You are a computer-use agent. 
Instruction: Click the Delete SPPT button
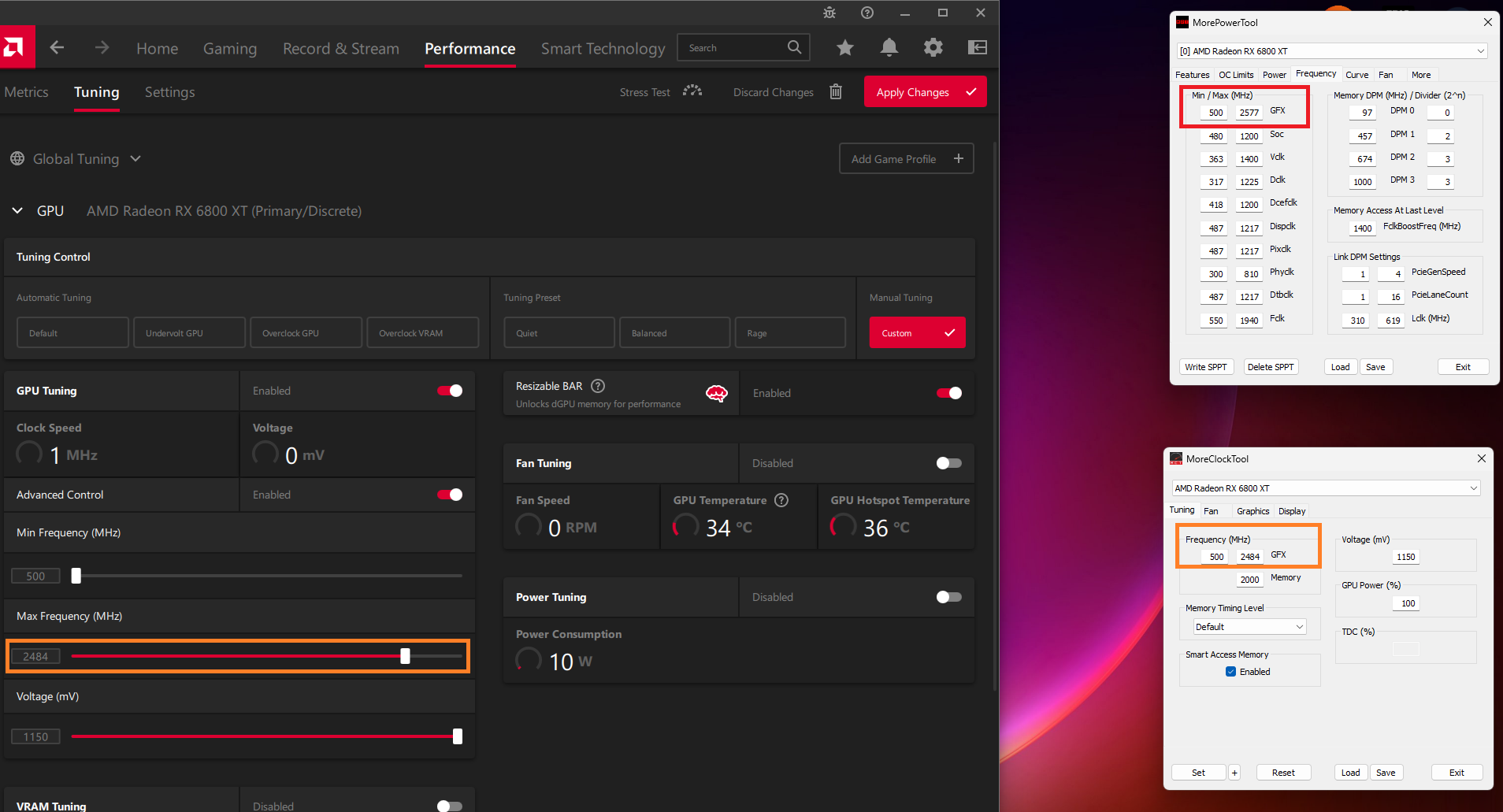(x=1271, y=367)
